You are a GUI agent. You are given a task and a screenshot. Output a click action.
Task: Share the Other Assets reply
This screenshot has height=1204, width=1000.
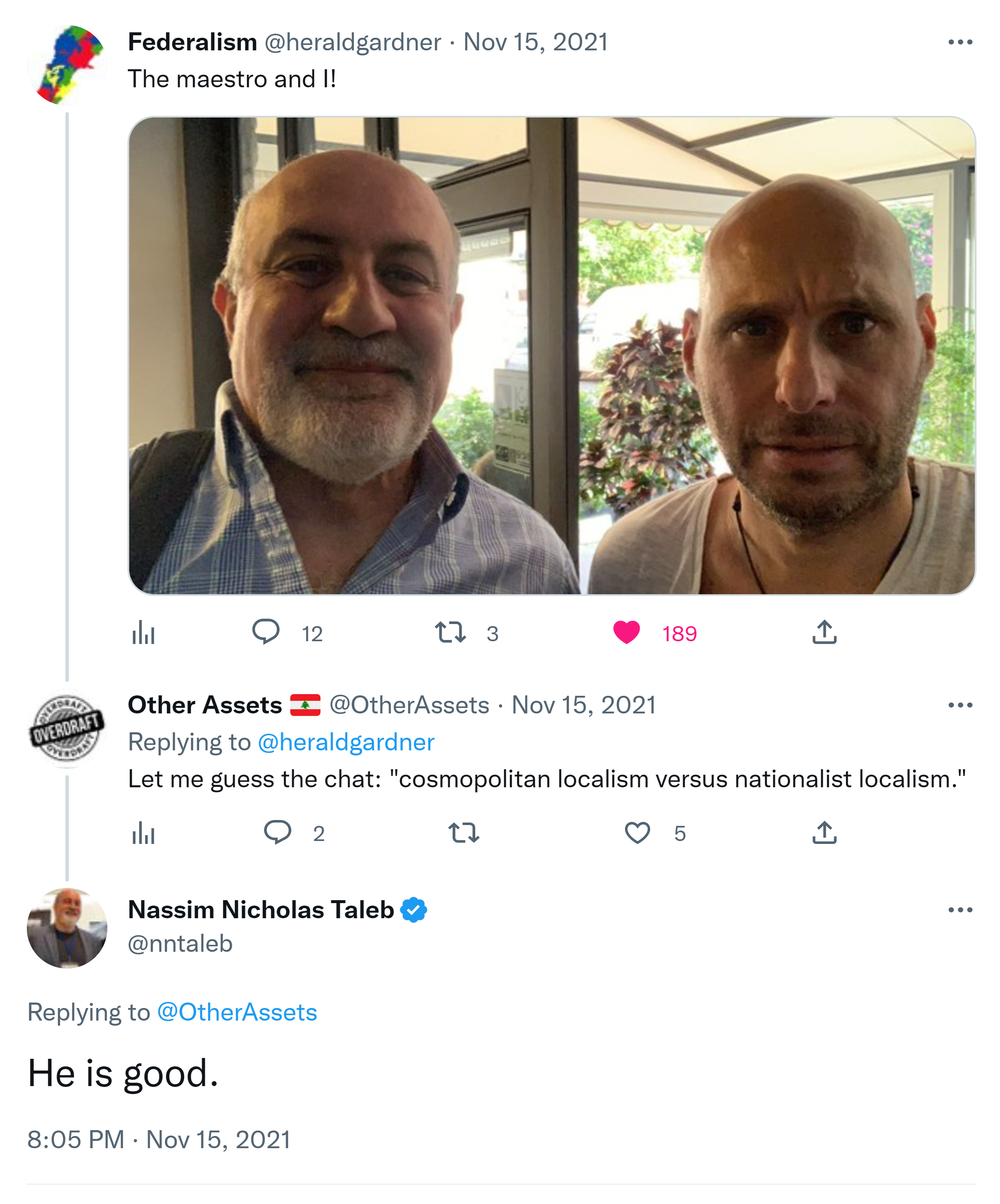(x=824, y=833)
